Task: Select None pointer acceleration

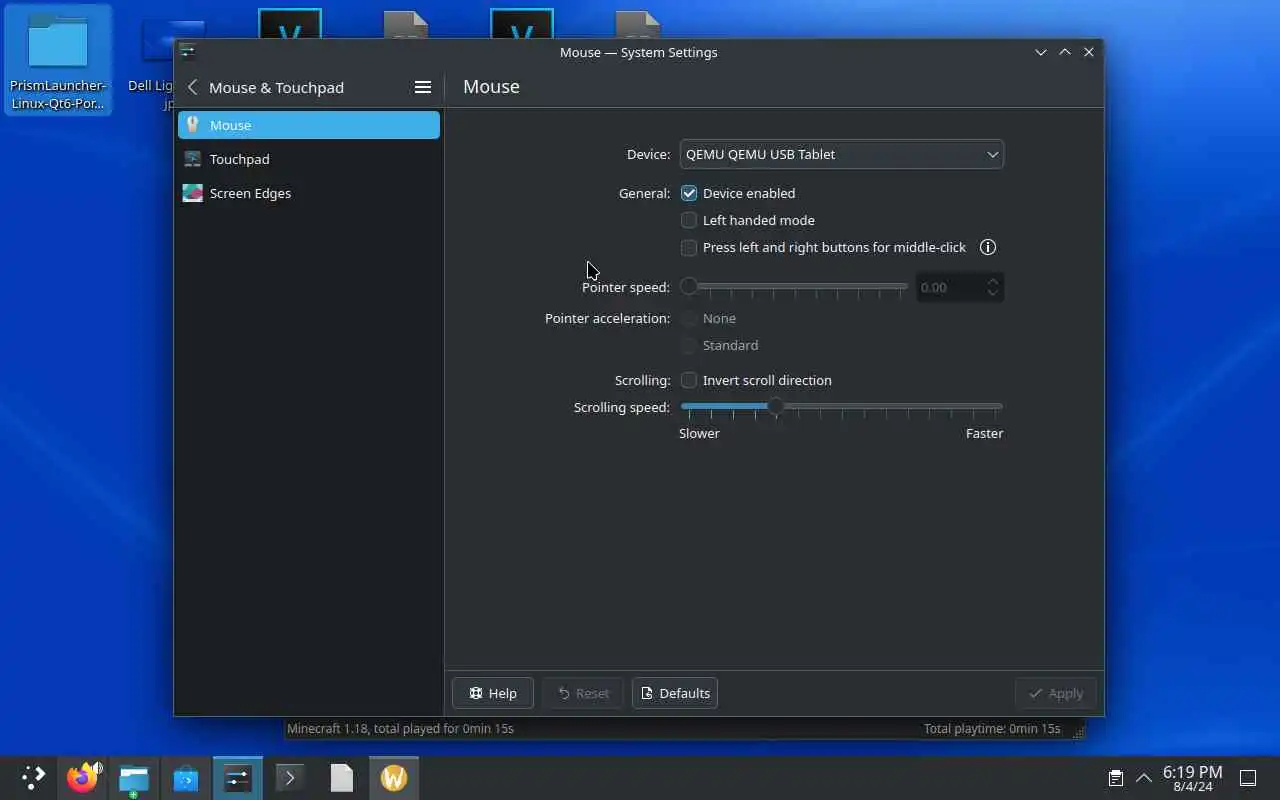Action: click(x=689, y=318)
